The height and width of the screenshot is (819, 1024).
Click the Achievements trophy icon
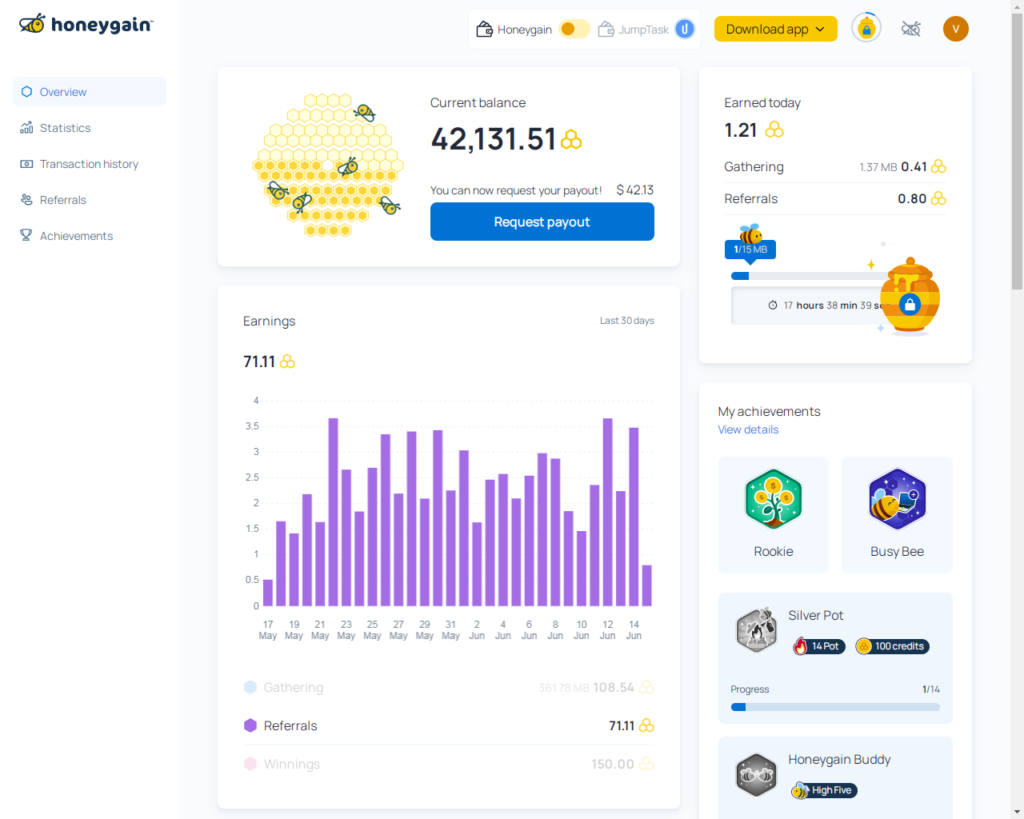26,235
